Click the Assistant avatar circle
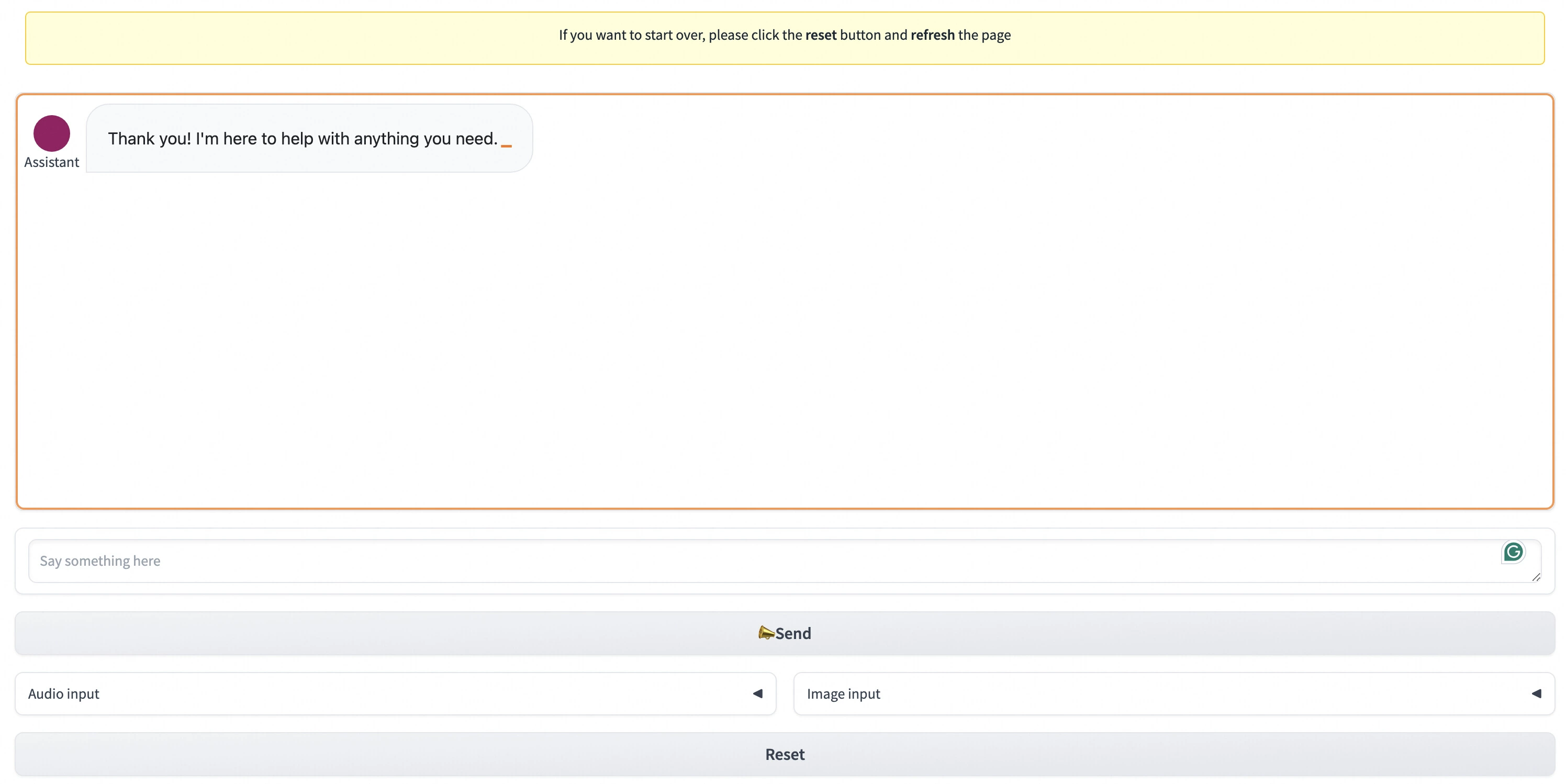Screen dimensions: 1566x784 point(52,133)
